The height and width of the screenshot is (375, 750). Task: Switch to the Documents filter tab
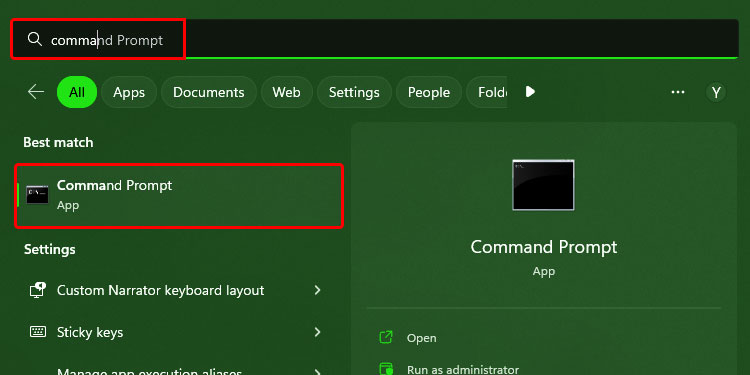click(209, 92)
